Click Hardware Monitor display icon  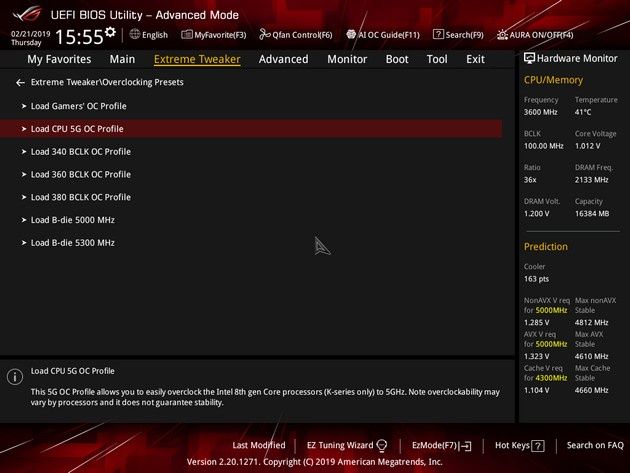529,58
